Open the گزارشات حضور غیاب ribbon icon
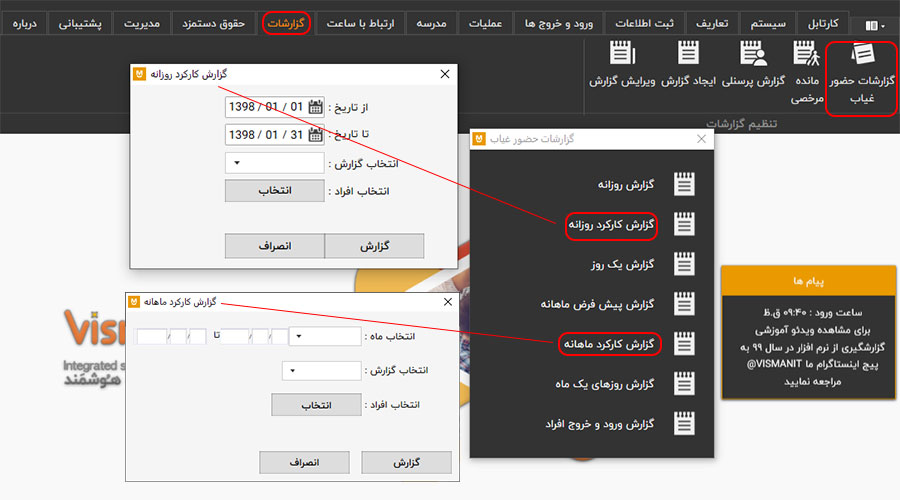The height and width of the screenshot is (500, 900). [862, 55]
